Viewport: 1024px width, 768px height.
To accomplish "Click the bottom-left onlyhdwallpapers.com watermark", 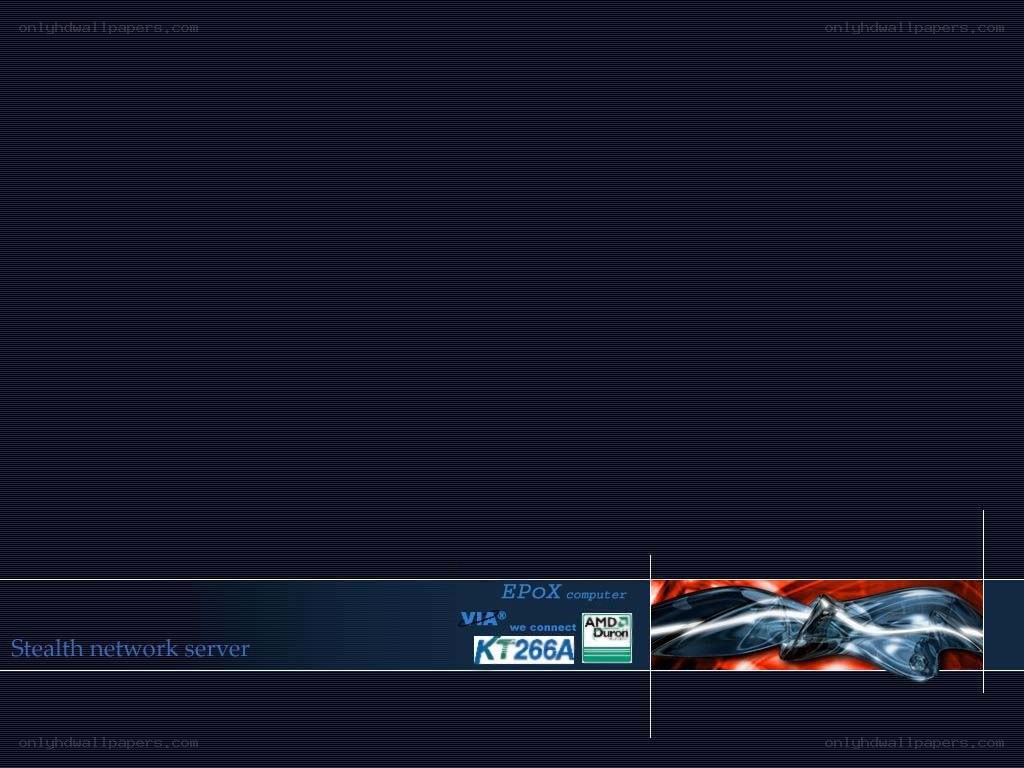I will [x=108, y=743].
